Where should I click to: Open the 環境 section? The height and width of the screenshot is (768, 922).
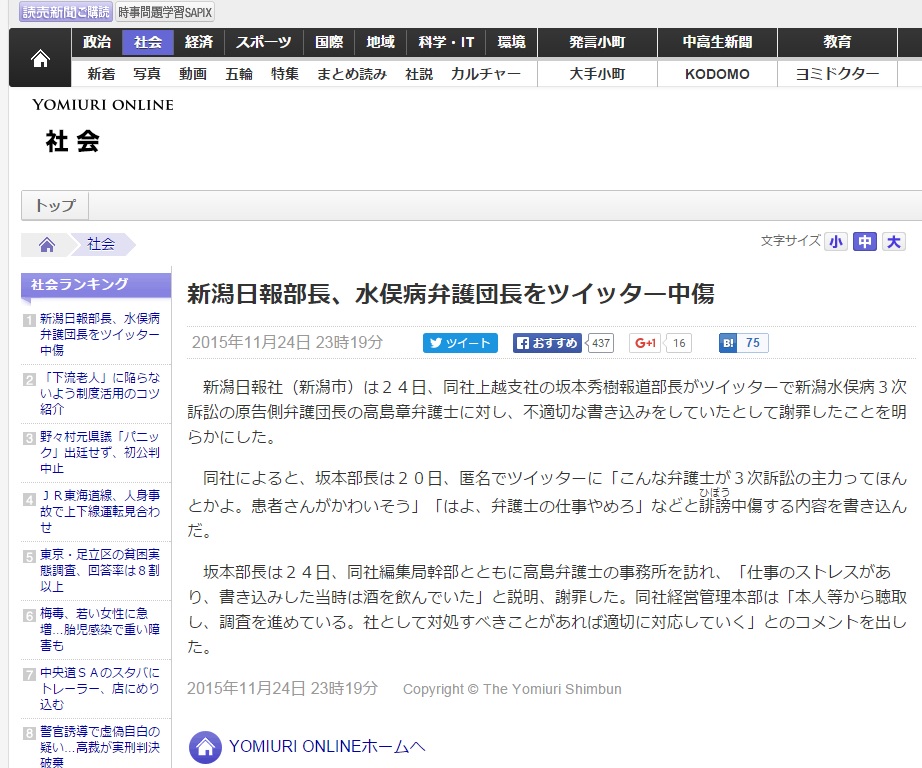511,42
